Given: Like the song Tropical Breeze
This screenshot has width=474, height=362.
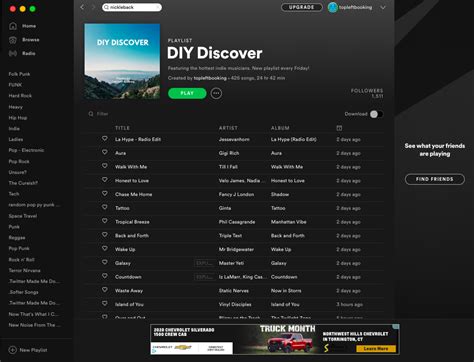Looking at the screenshot, I should (x=105, y=221).
